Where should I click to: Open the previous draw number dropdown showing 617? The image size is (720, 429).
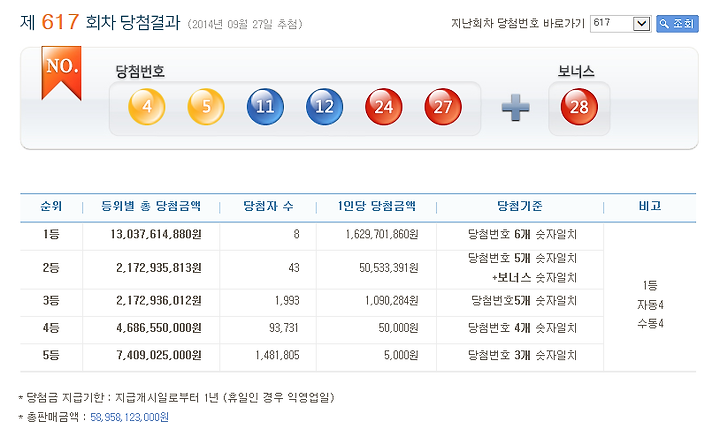[x=620, y=23]
